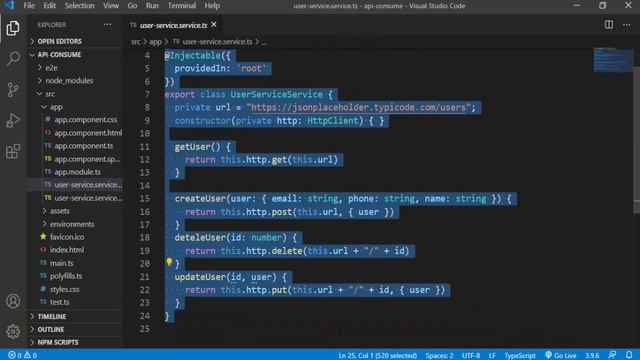
Task: Open the View menu
Action: [x=111, y=6]
